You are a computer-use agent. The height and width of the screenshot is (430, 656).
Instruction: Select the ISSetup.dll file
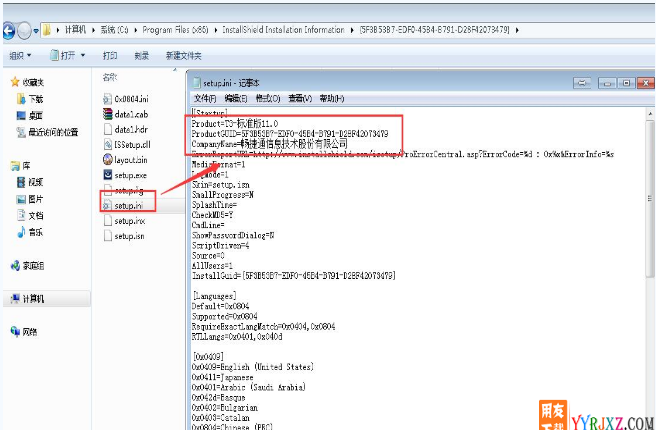132,144
